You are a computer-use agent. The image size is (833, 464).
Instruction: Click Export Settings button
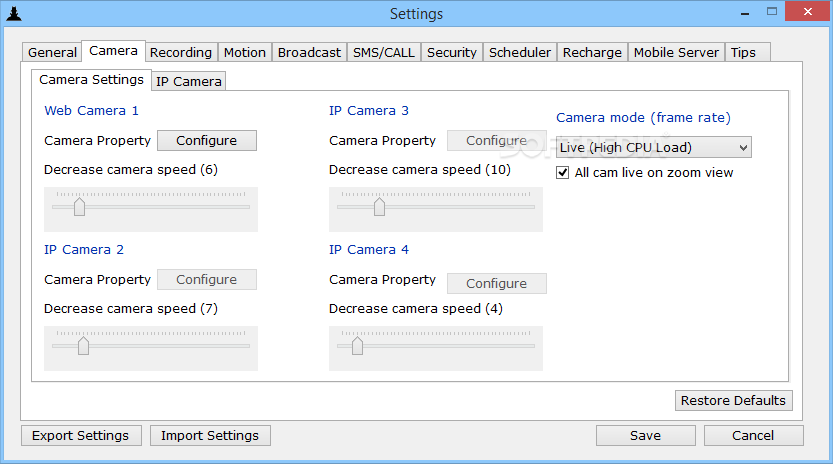81,435
